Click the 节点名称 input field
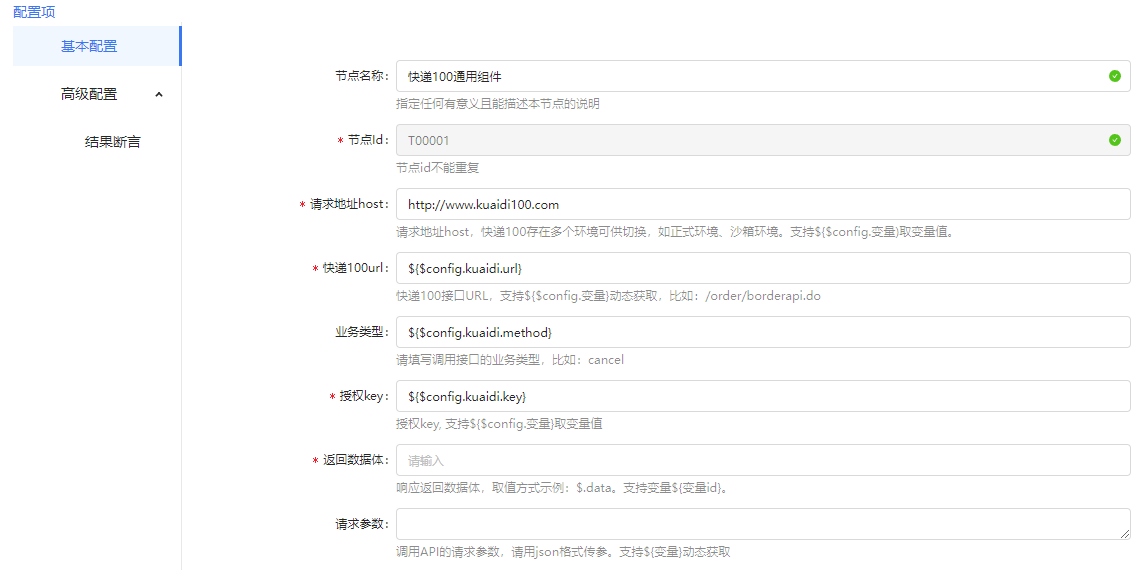The width and height of the screenshot is (1142, 570). pos(750,76)
